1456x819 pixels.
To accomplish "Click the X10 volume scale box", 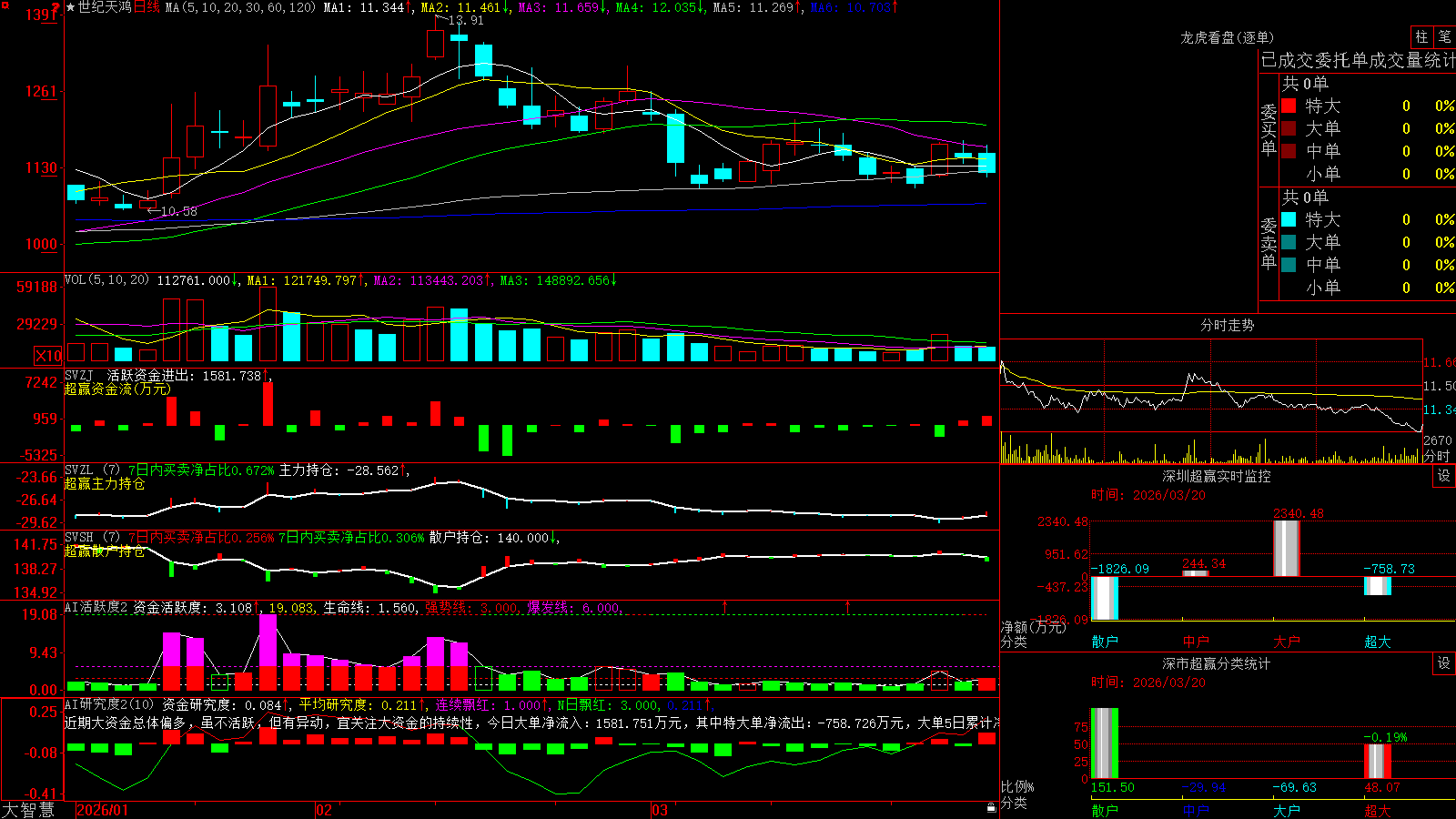I will [49, 356].
